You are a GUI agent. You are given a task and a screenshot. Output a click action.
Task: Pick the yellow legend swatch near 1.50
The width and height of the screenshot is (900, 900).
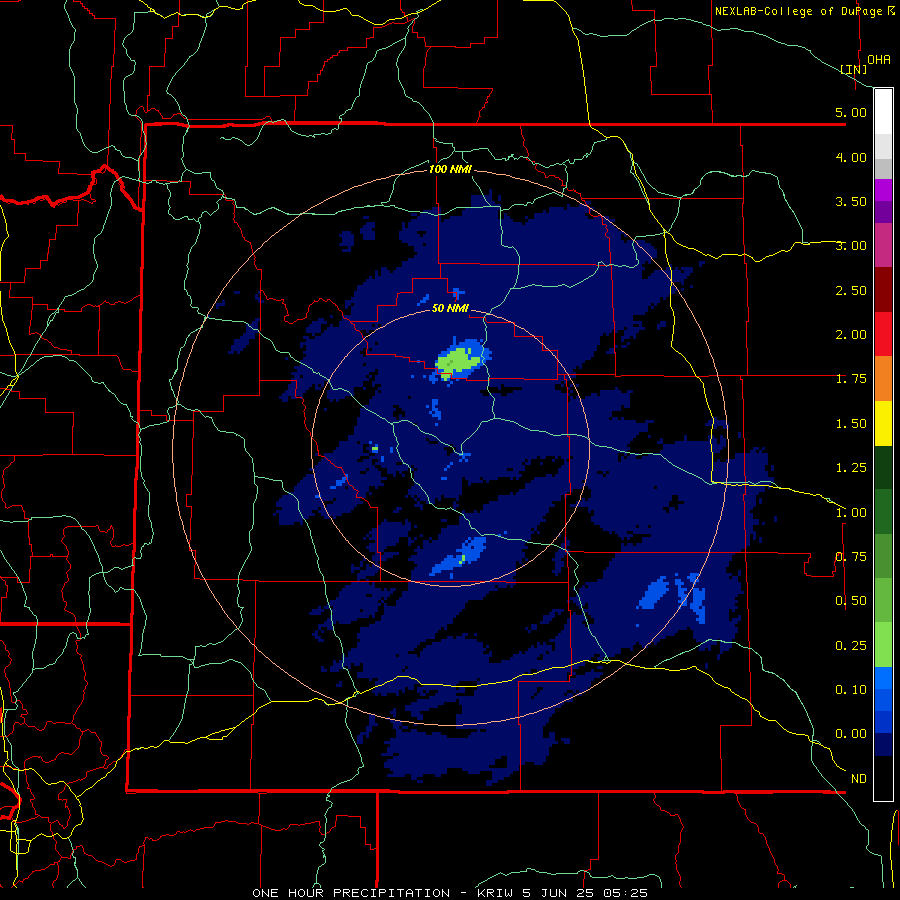tap(883, 424)
